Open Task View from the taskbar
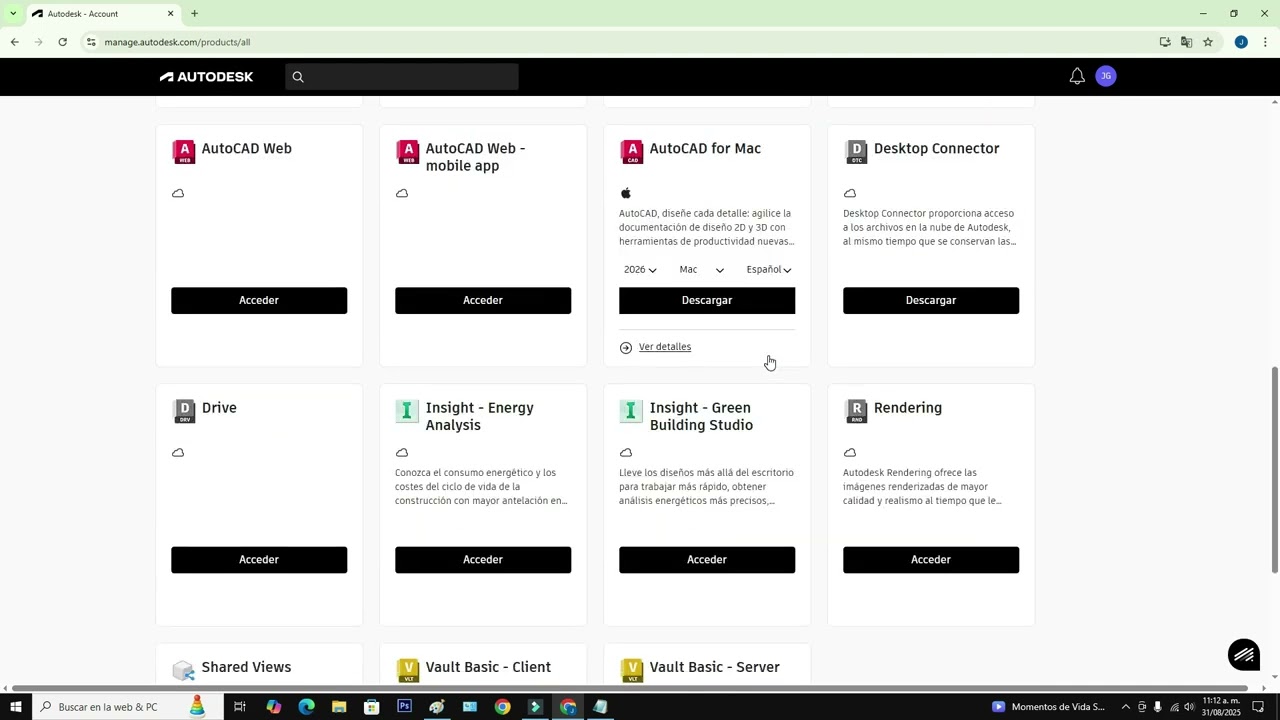The height and width of the screenshot is (720, 1280). coord(240,707)
